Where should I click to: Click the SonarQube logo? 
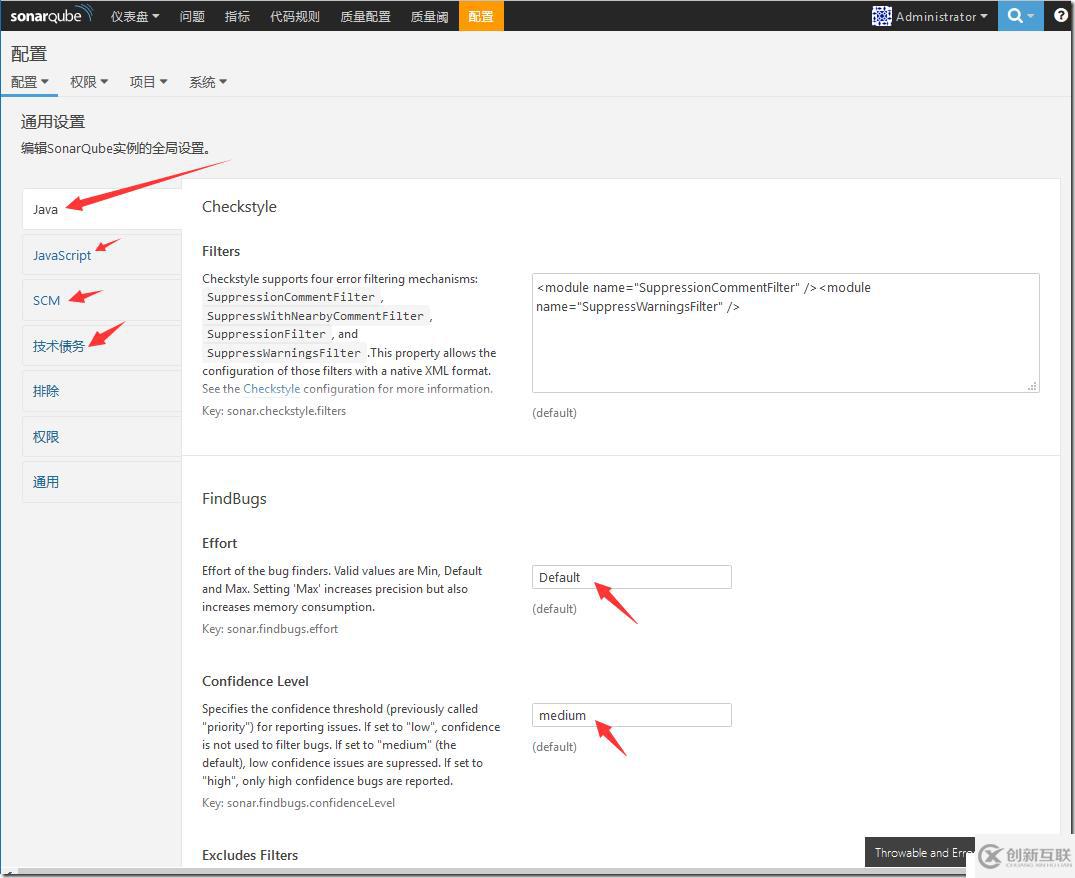51,15
